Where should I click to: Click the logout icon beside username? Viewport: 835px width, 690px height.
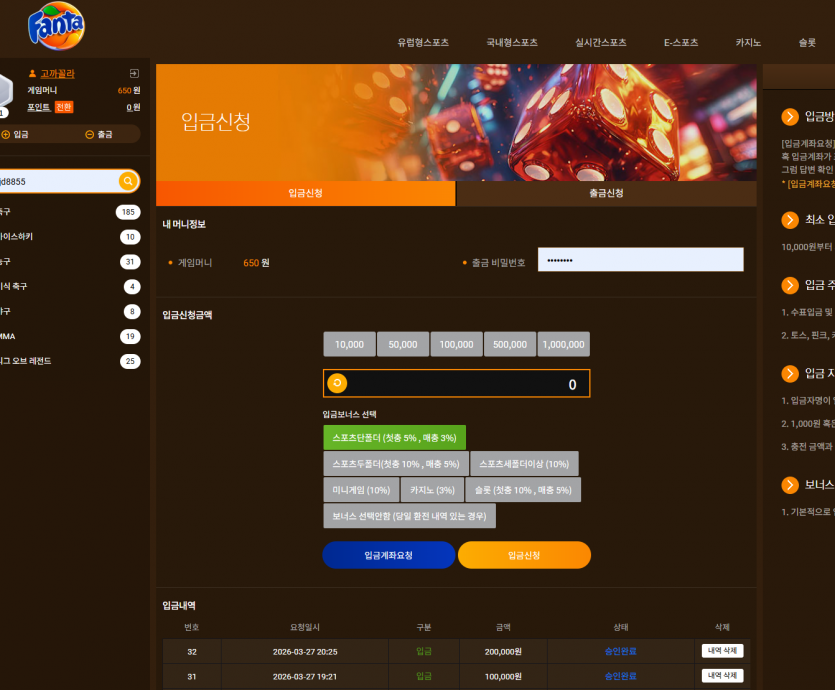tap(134, 73)
